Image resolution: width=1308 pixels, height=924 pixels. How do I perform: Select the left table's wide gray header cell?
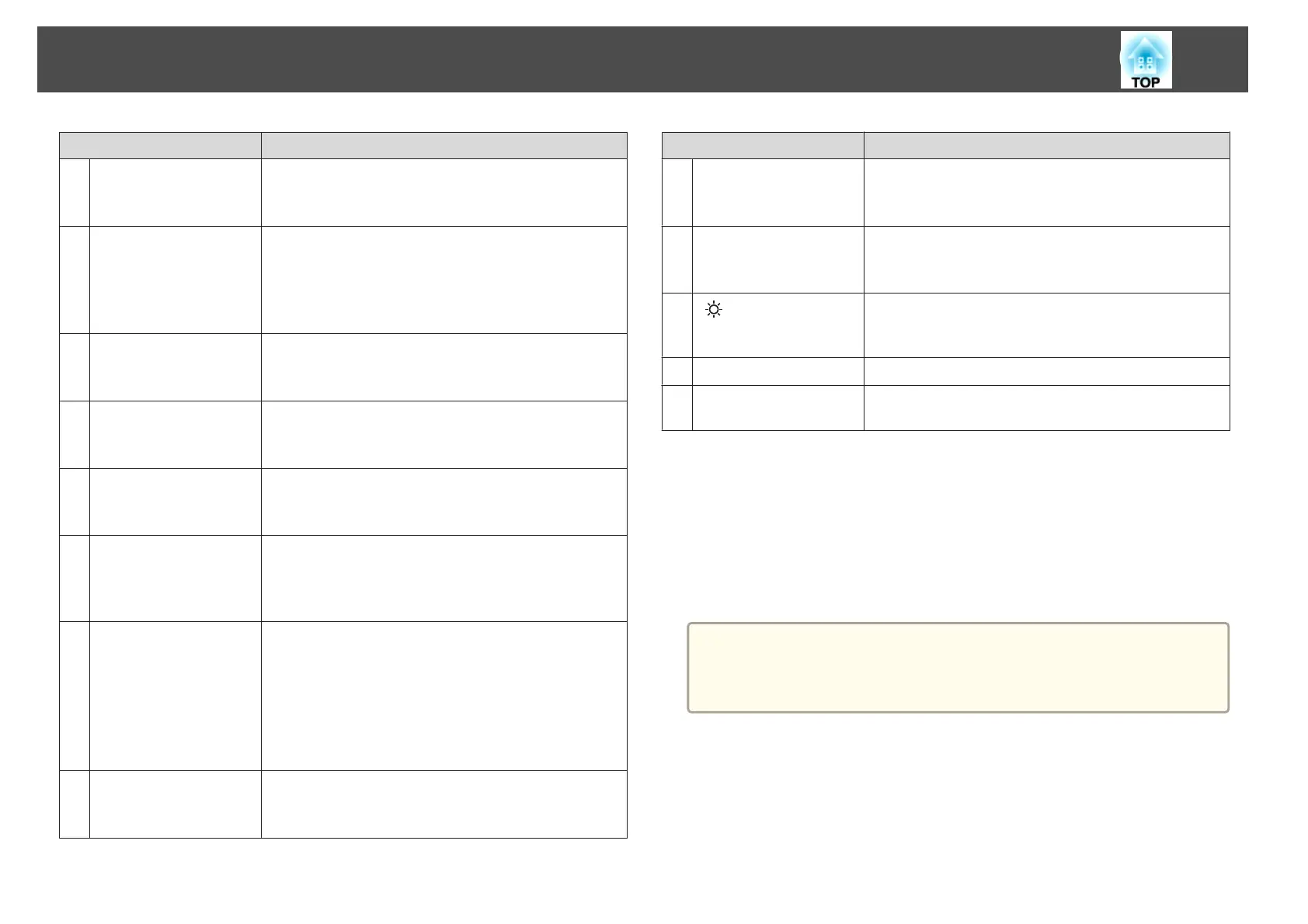444,145
